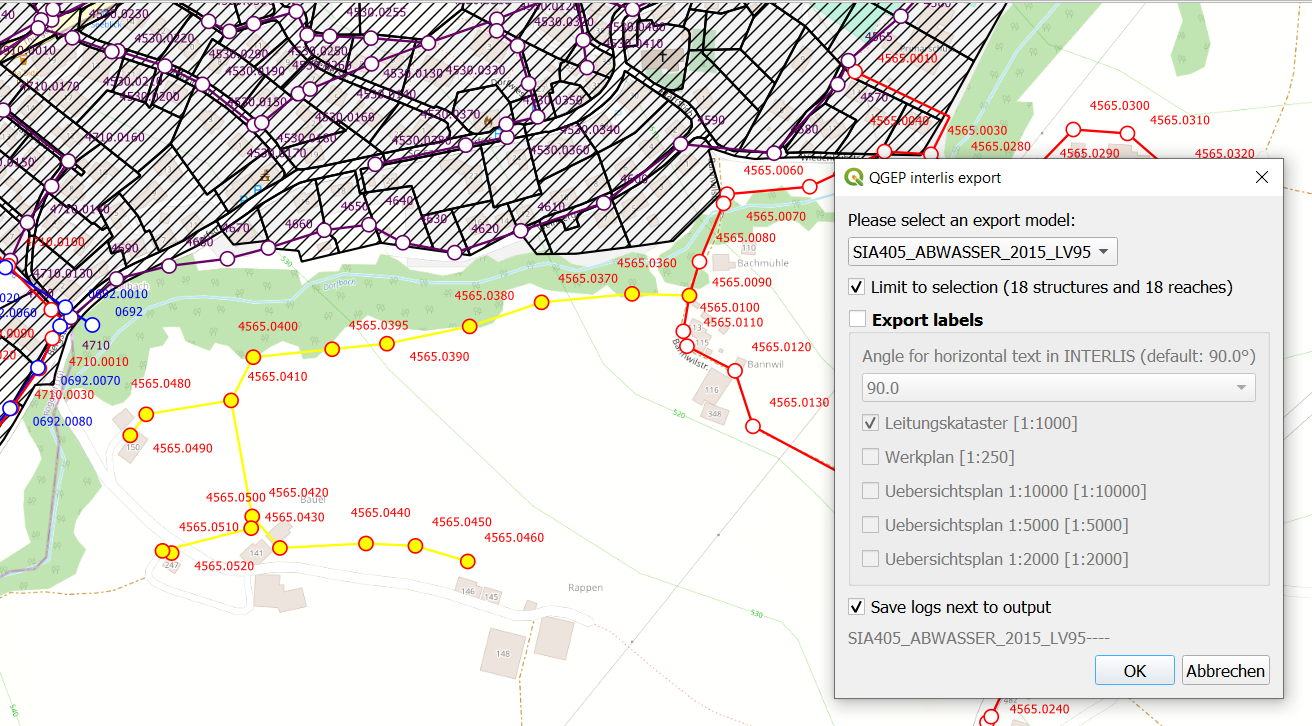Viewport: 1312px width, 726px height.
Task: Close the QGEP interlis export dialog
Action: 1262,177
